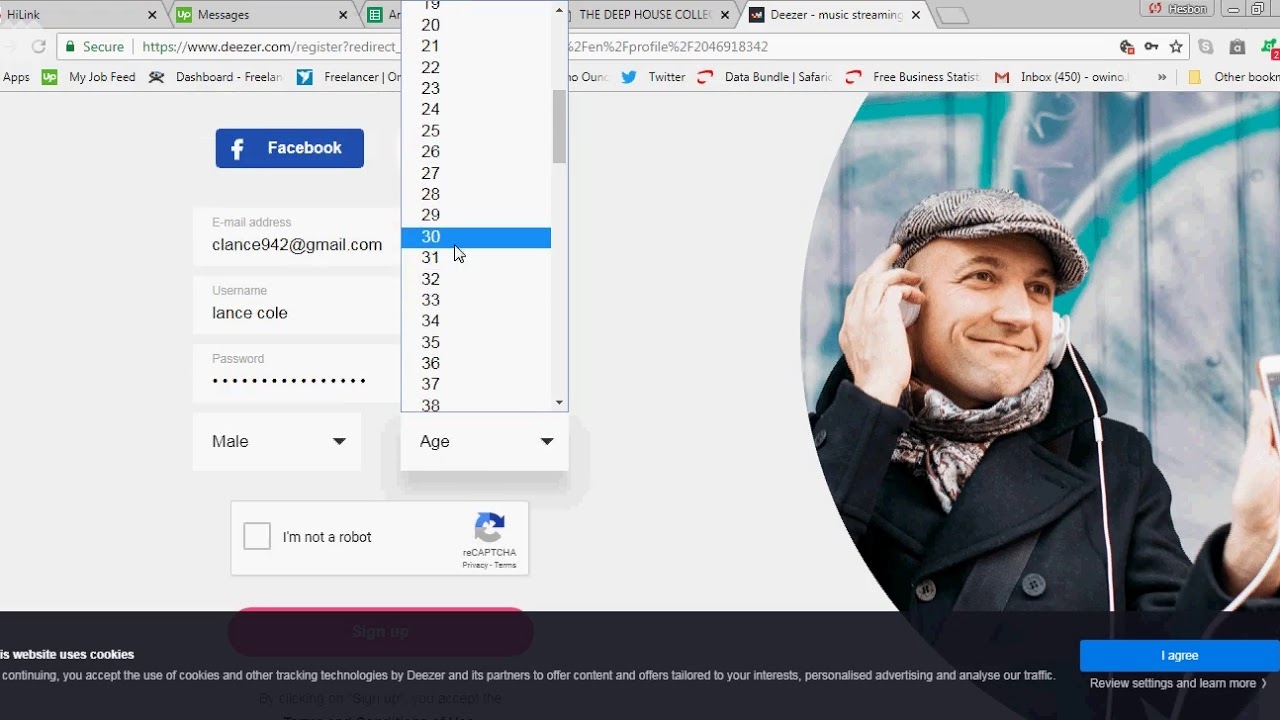Image resolution: width=1280 pixels, height=720 pixels.
Task: Expand the bookmarks overflow chevron
Action: pos(1162,77)
